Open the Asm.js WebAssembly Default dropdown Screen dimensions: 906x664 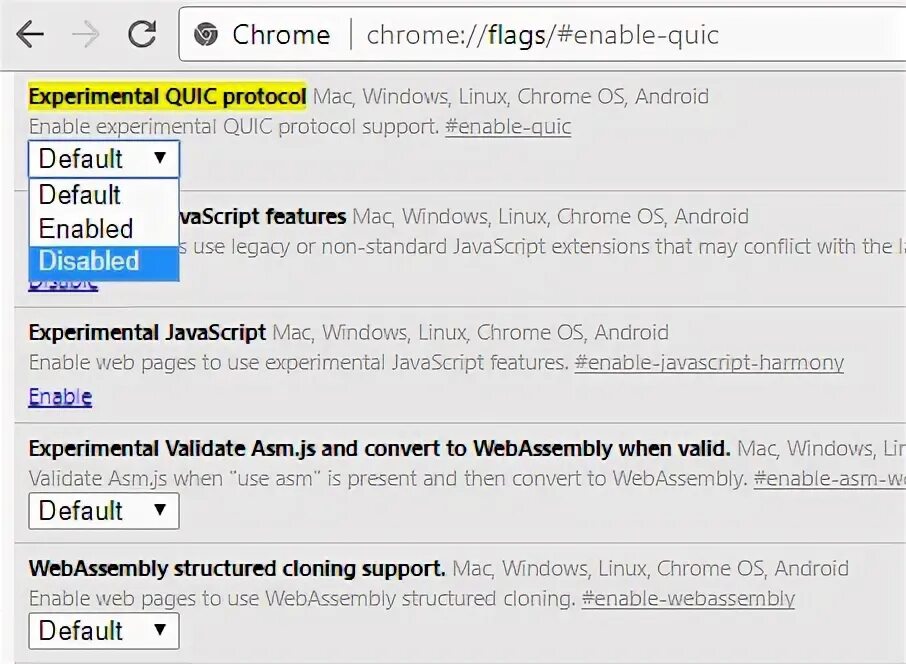[x=103, y=511]
